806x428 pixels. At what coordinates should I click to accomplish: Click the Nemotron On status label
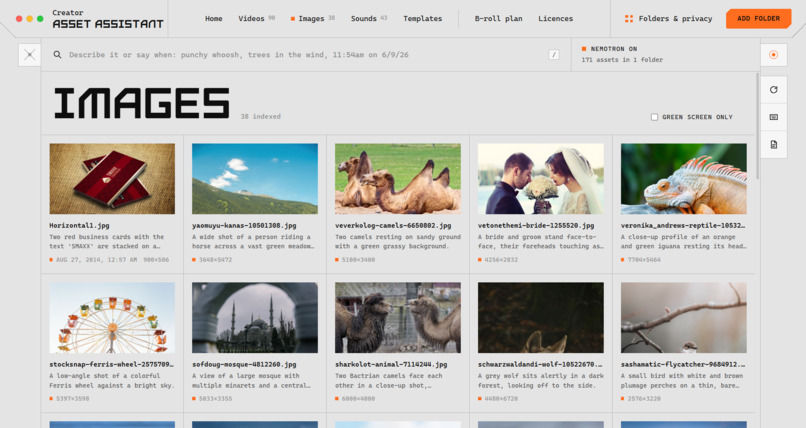613,49
